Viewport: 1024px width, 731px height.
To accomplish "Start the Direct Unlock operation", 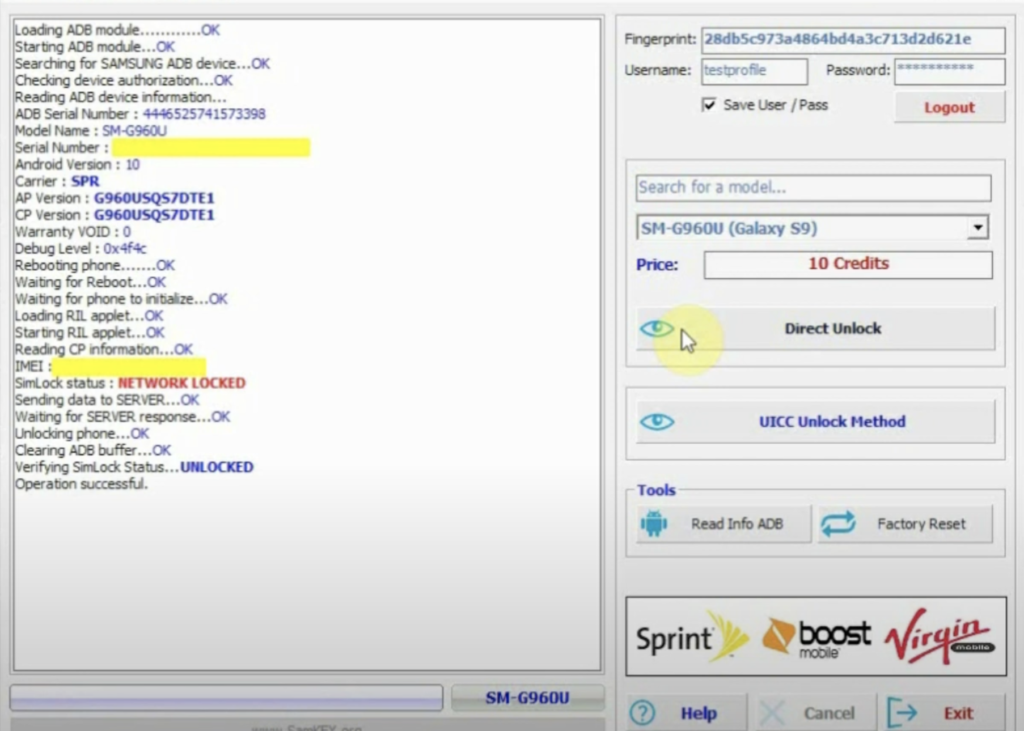I will click(x=816, y=329).
